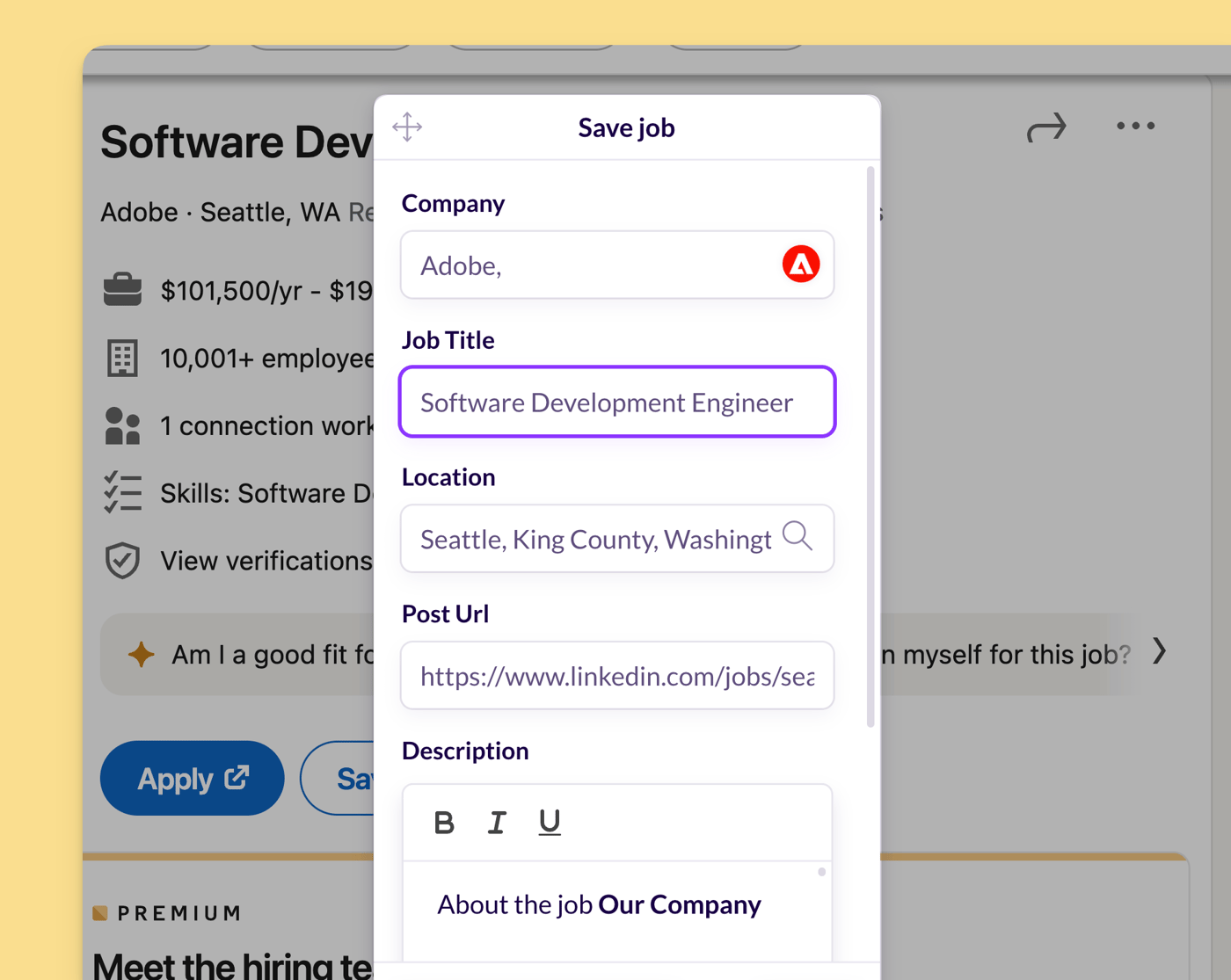Screen dimensions: 1231x980
Task: Click the people connections icon
Action: [x=122, y=425]
